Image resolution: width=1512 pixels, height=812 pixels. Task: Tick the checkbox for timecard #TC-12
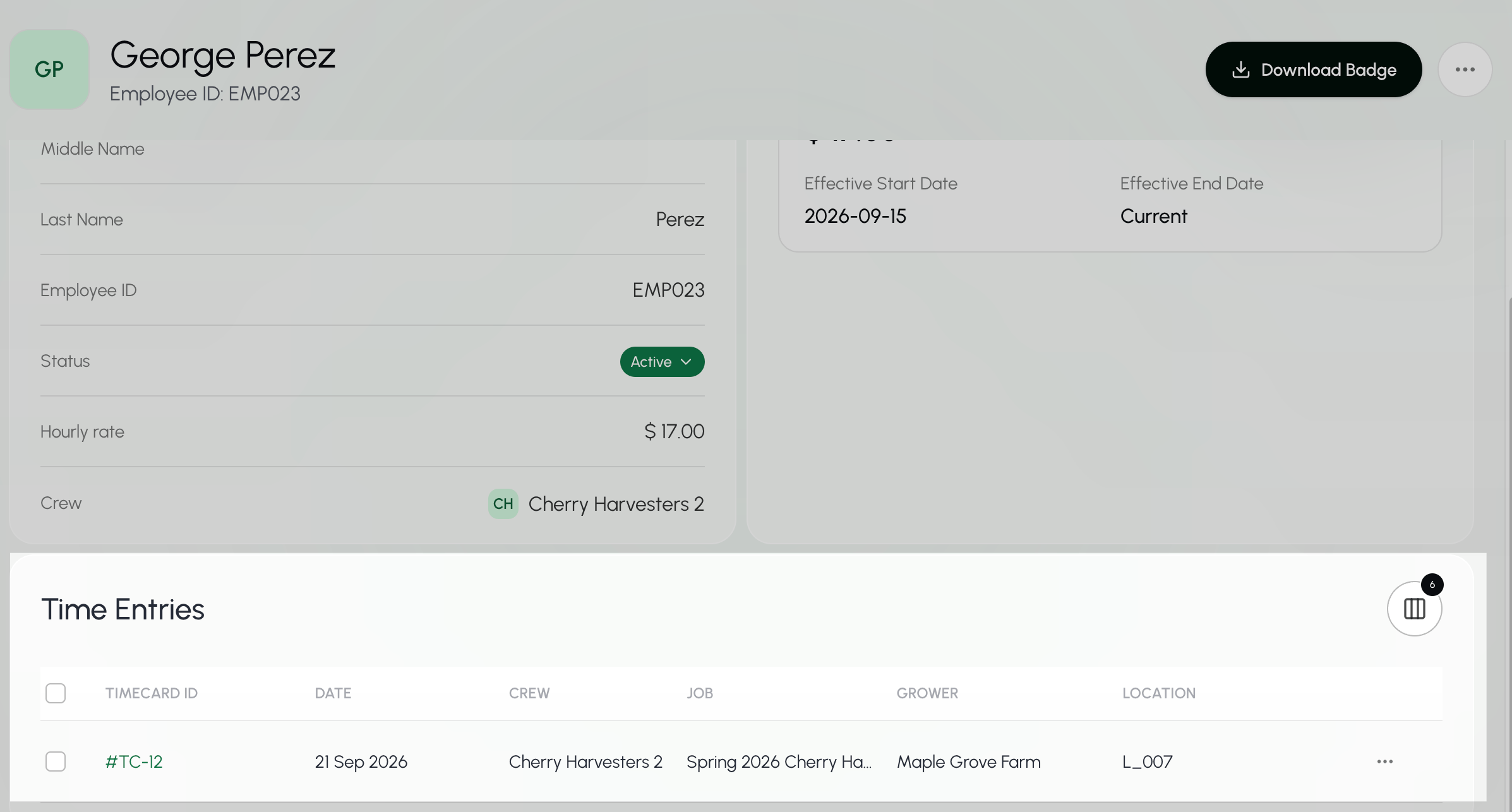point(56,761)
